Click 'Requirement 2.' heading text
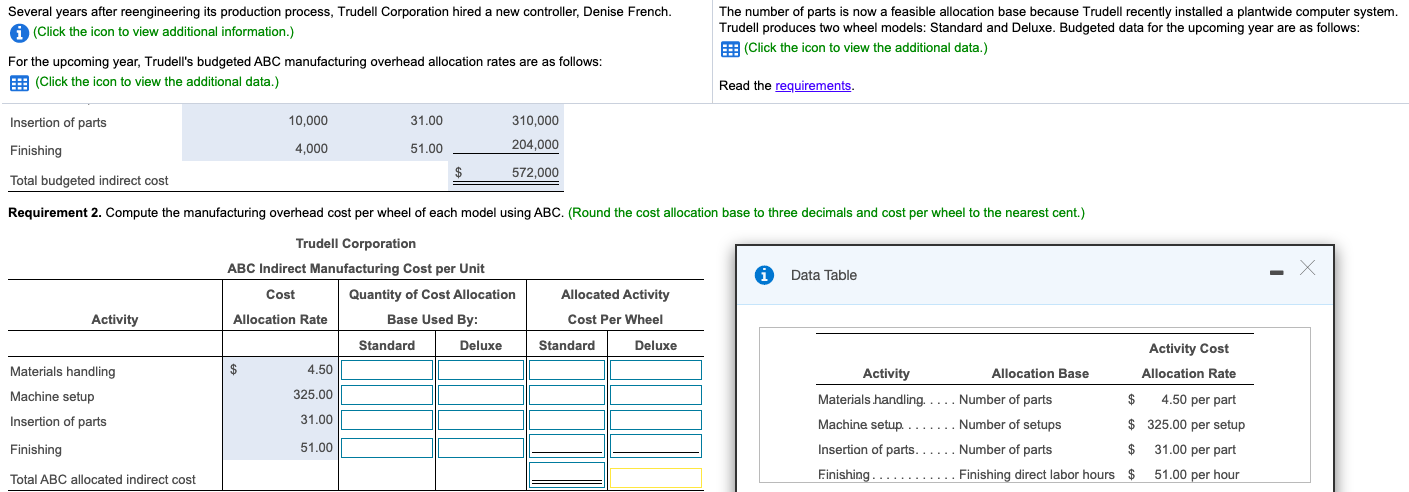 [54, 213]
